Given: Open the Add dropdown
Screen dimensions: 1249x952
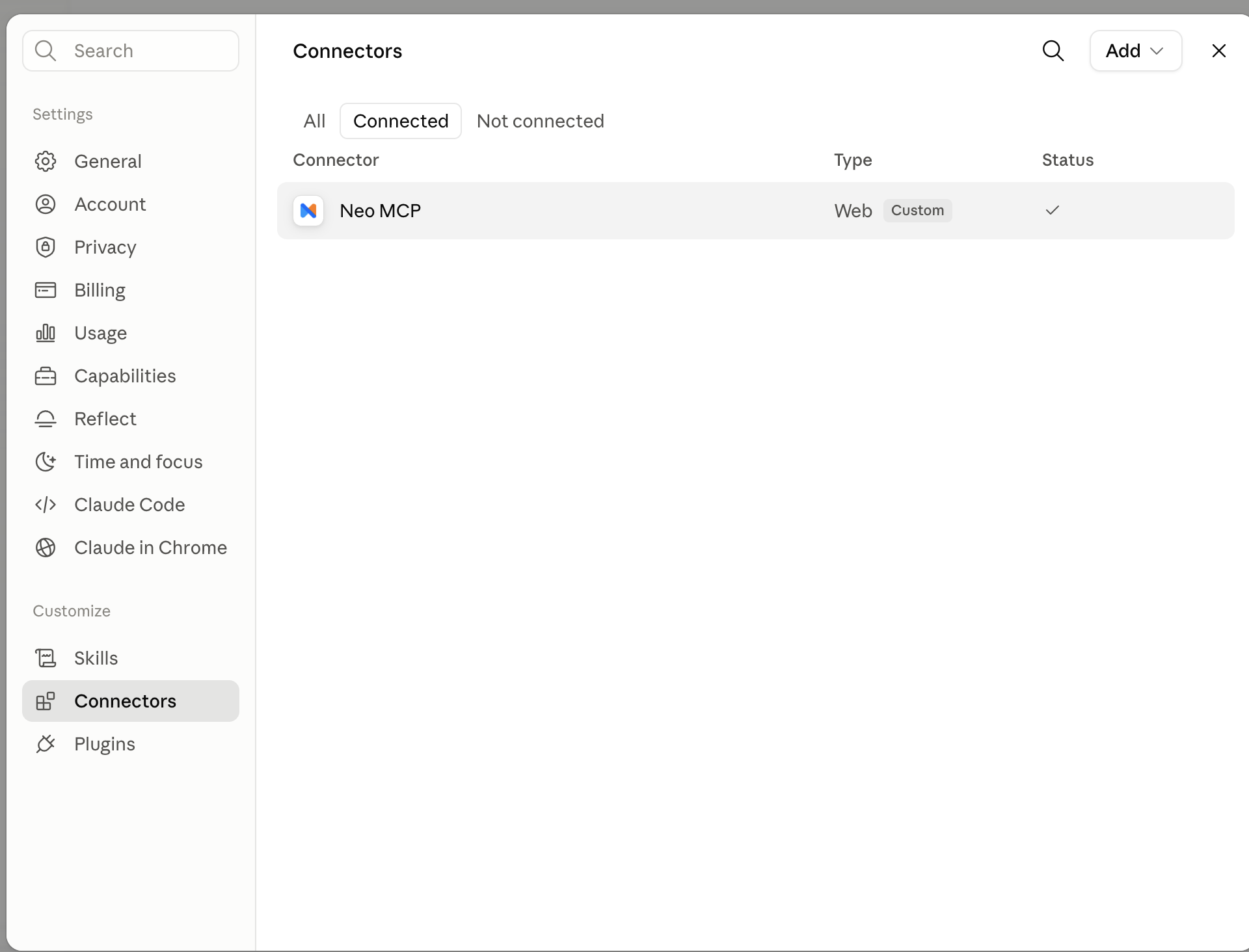Looking at the screenshot, I should pos(1136,51).
